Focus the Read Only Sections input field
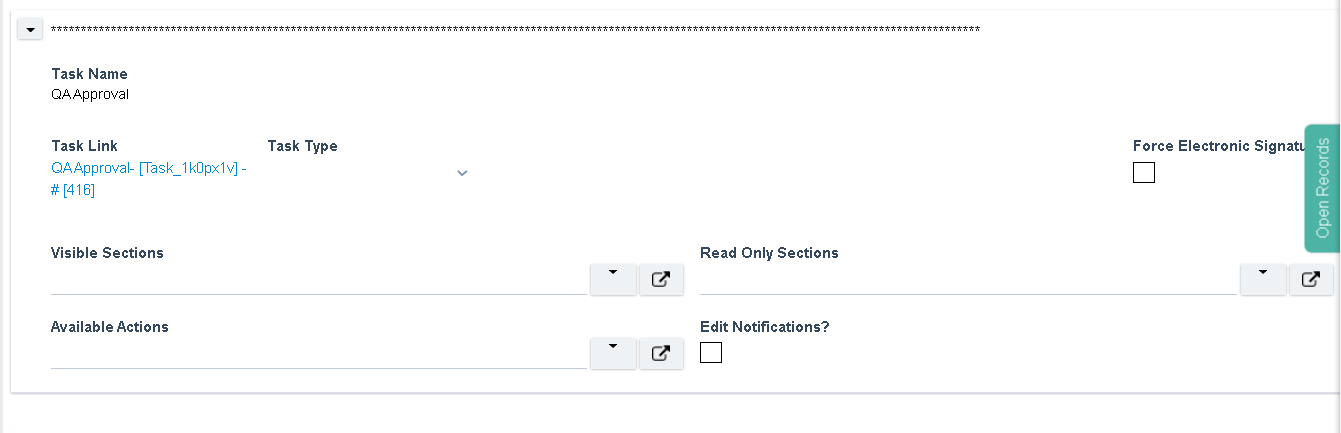Screen dimensions: 1341x433 (x=968, y=281)
